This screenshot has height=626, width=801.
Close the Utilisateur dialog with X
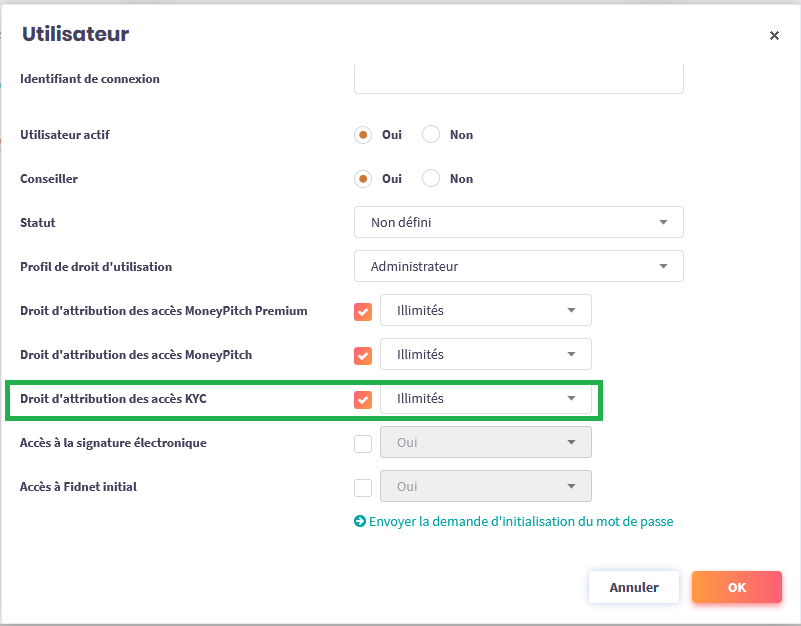pyautogui.click(x=774, y=36)
